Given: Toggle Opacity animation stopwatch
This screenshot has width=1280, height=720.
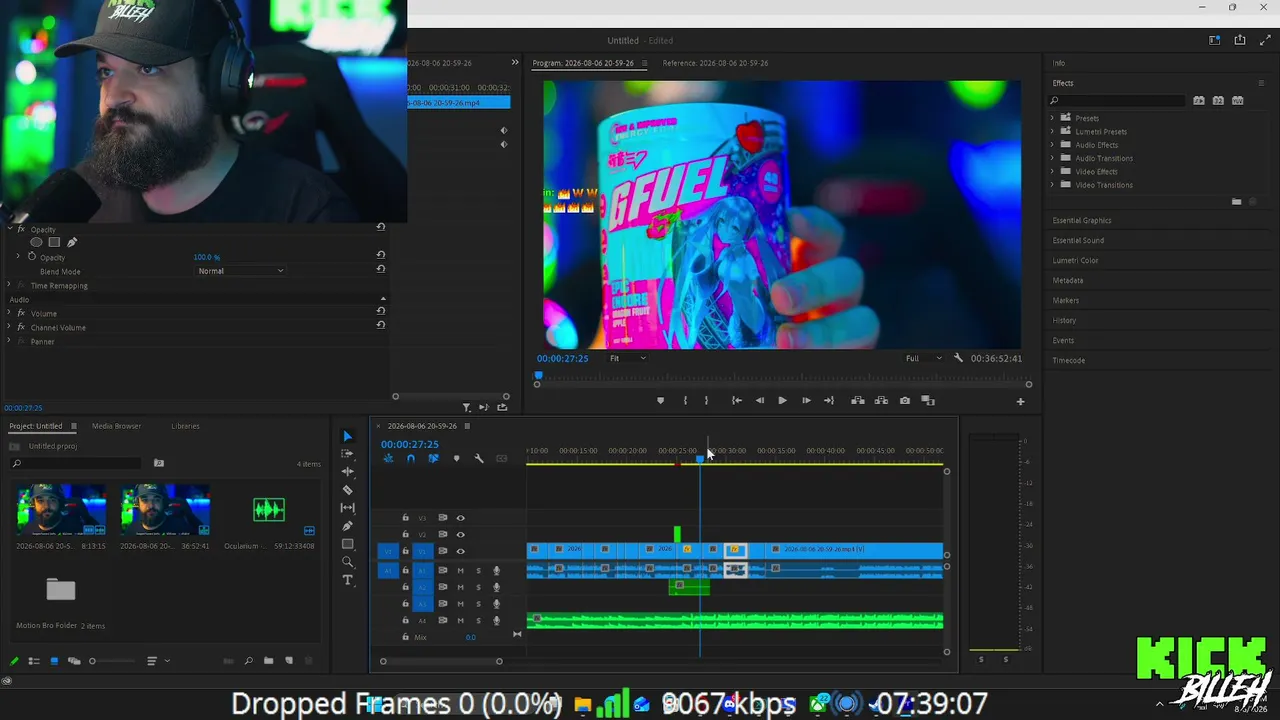Looking at the screenshot, I should point(32,257).
